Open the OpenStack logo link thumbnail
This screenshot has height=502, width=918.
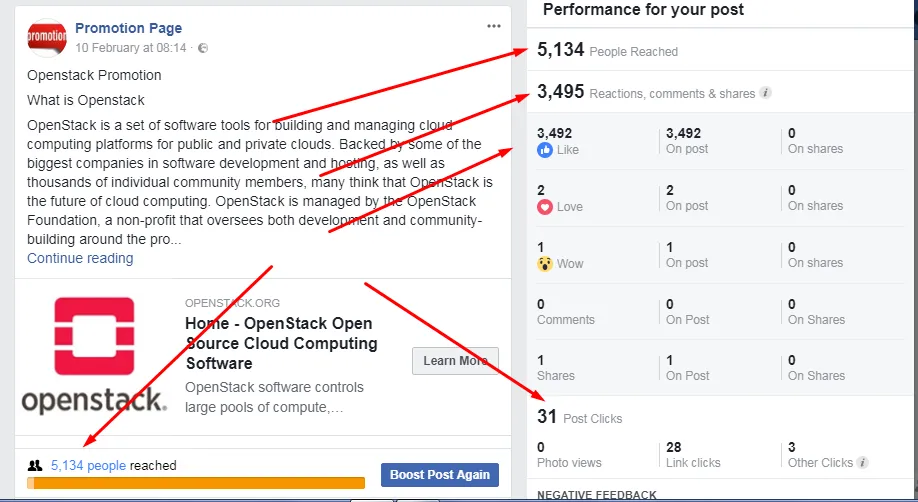94,355
